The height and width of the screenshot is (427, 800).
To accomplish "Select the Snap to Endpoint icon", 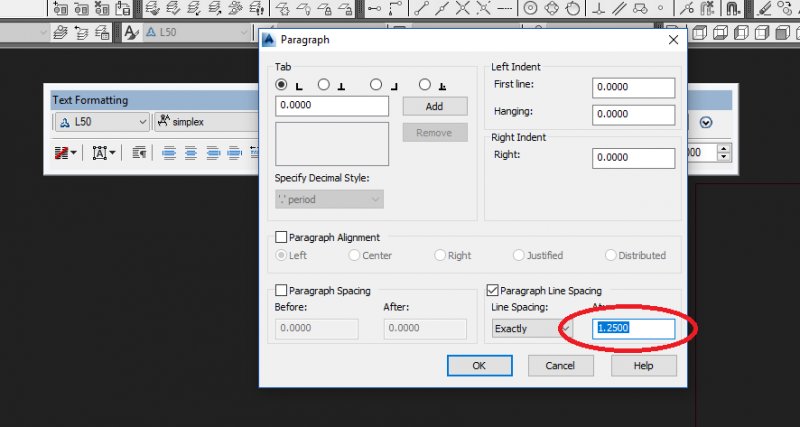I will 421,8.
